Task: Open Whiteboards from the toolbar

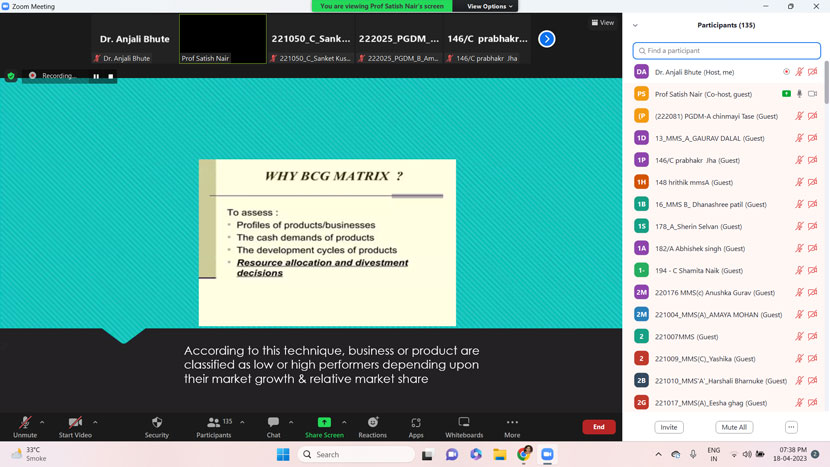Action: coord(464,426)
